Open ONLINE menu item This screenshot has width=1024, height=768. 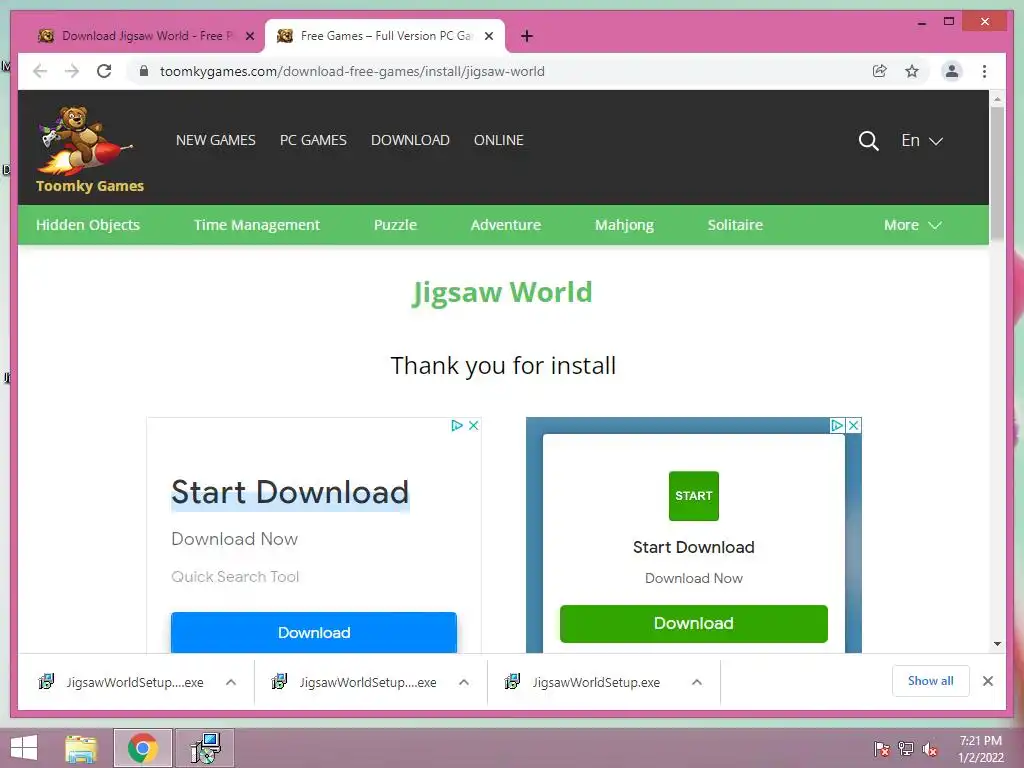[x=499, y=140]
